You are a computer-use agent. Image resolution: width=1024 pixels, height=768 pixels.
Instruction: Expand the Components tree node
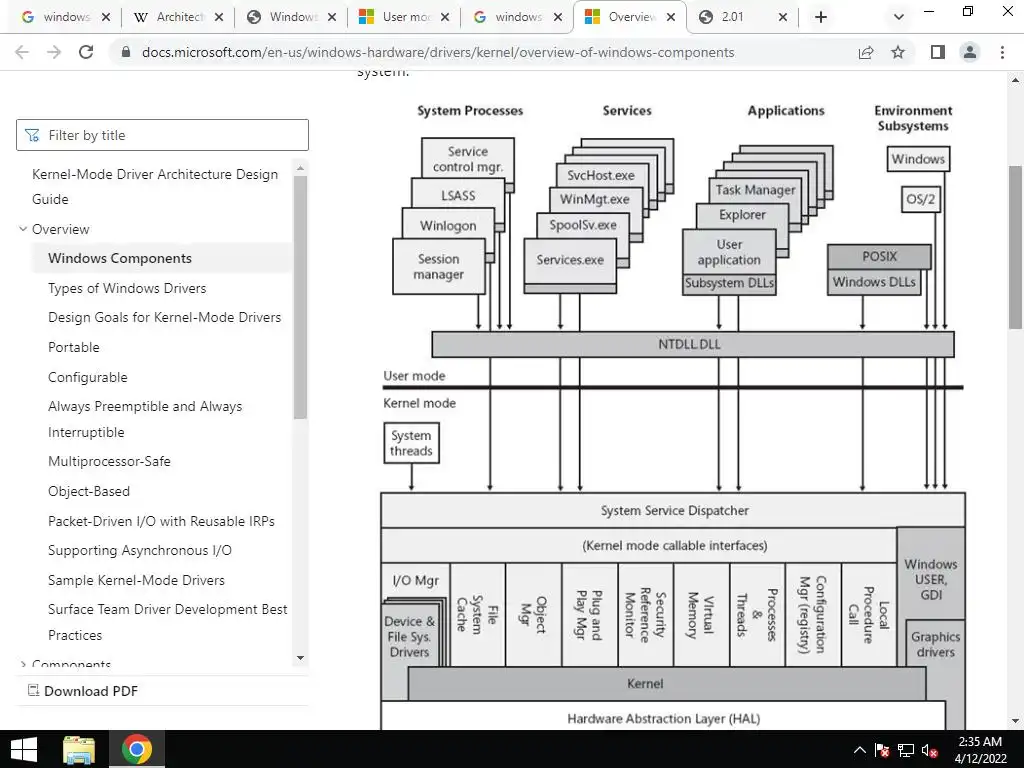coord(23,664)
